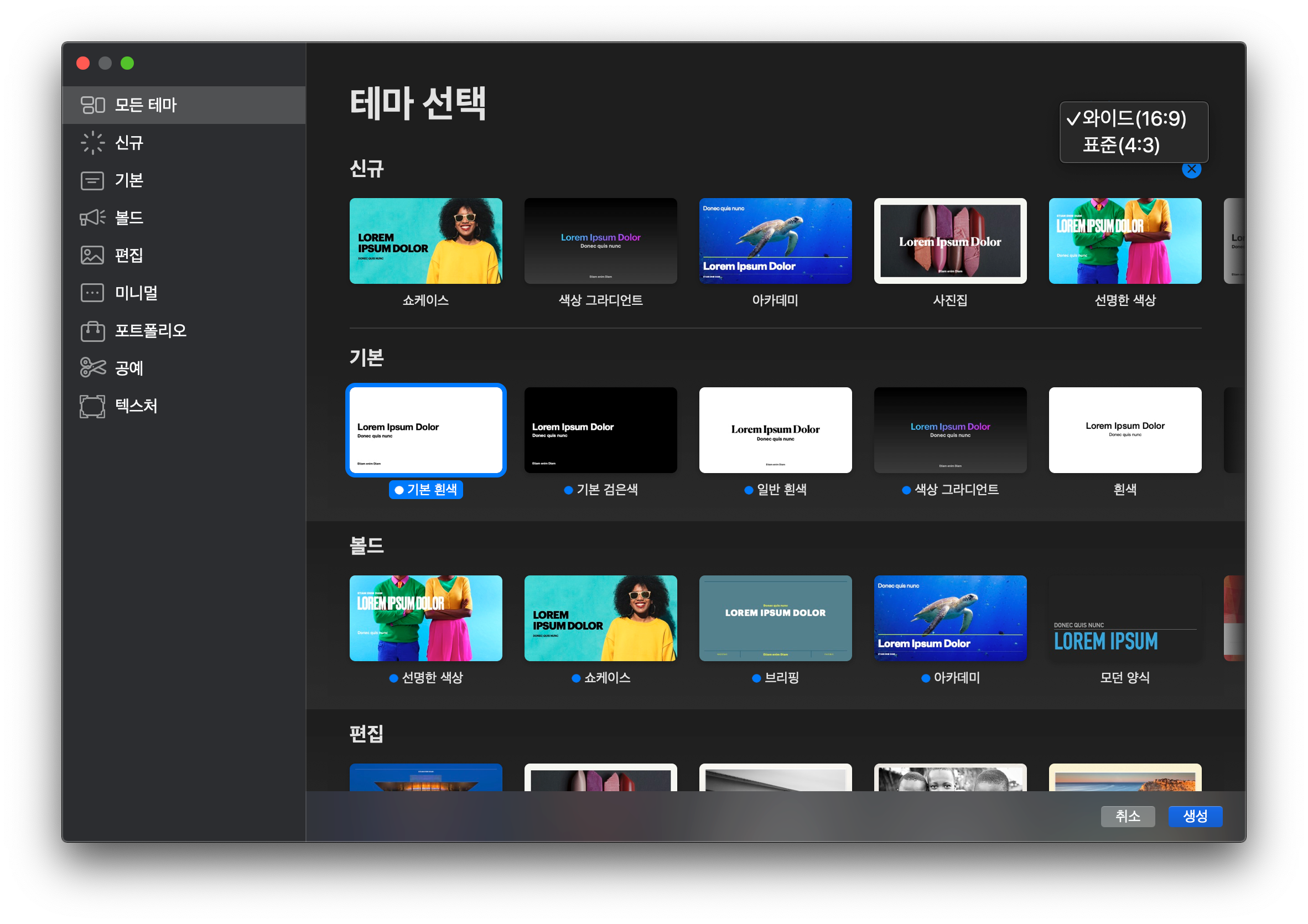Select the sparkle icon for 신규 category
Screen dimensions: 1308x924
[92, 142]
